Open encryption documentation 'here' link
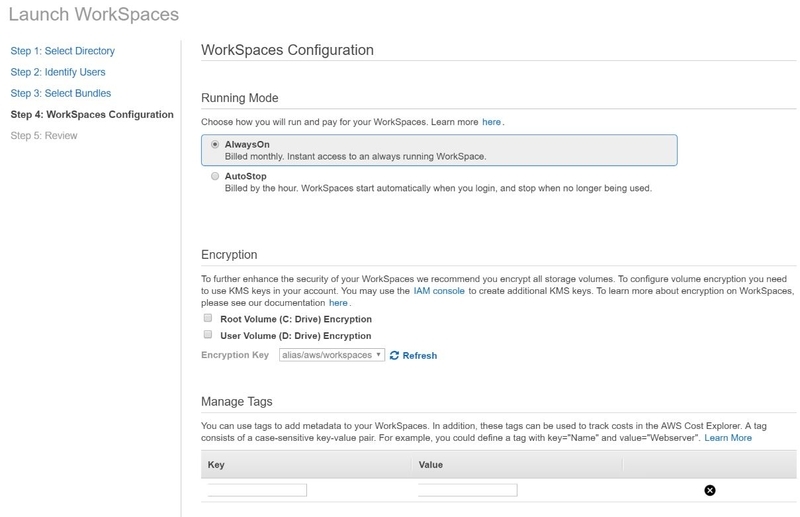This screenshot has height=517, width=800. 338,303
